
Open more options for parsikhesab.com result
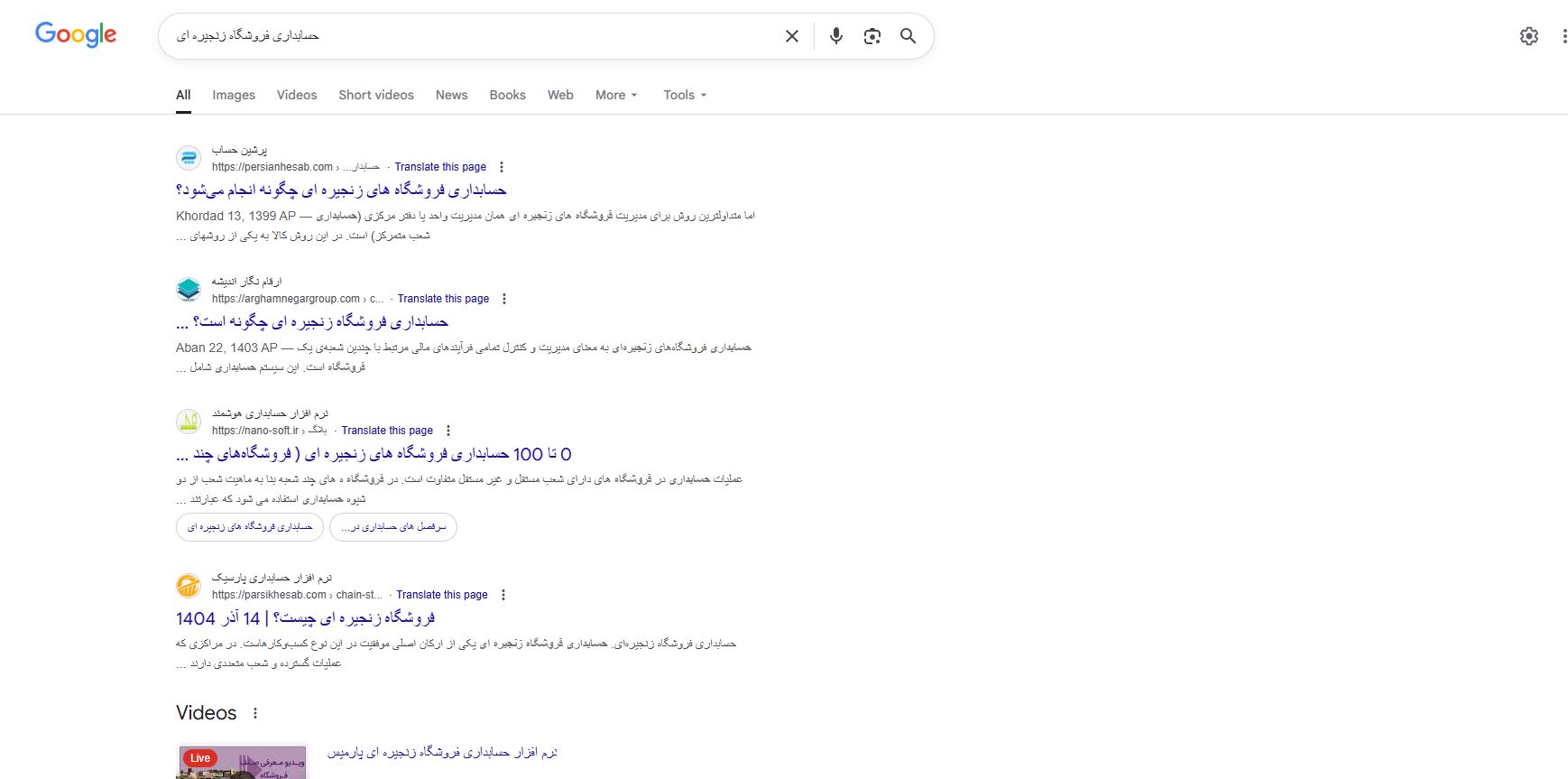click(x=503, y=595)
